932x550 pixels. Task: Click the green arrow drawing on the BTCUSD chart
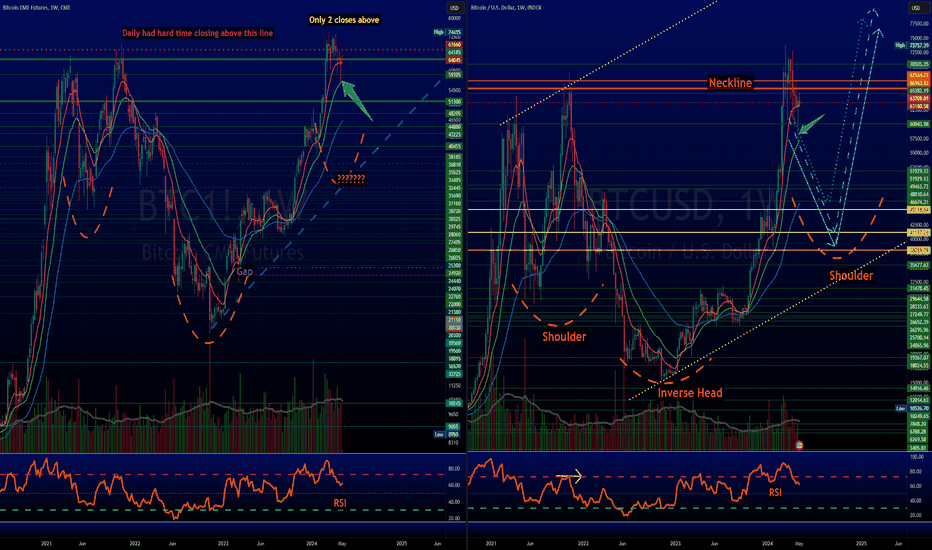(811, 124)
